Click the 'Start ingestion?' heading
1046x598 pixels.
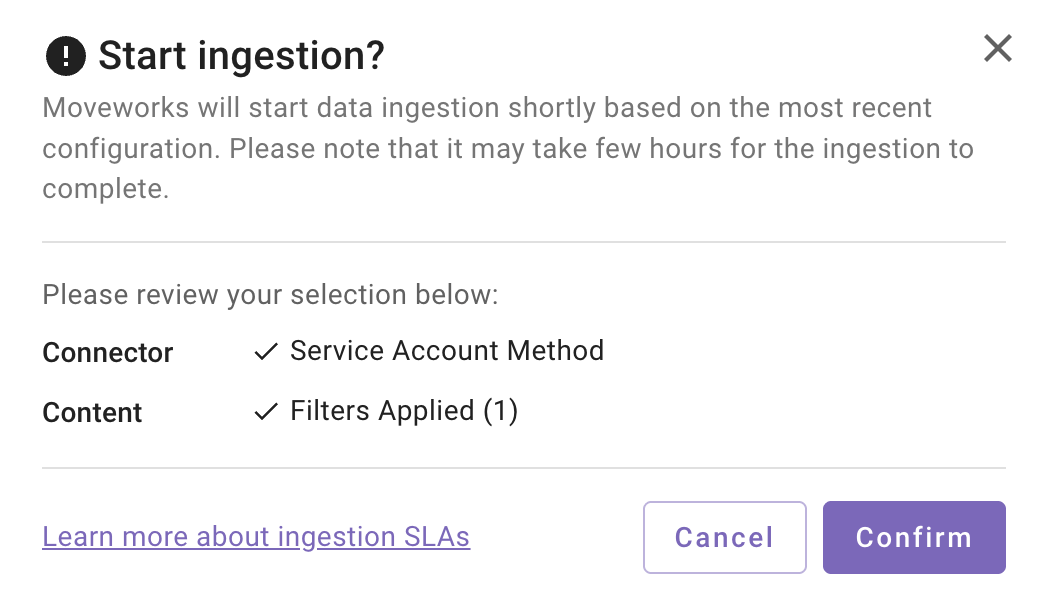pos(241,56)
